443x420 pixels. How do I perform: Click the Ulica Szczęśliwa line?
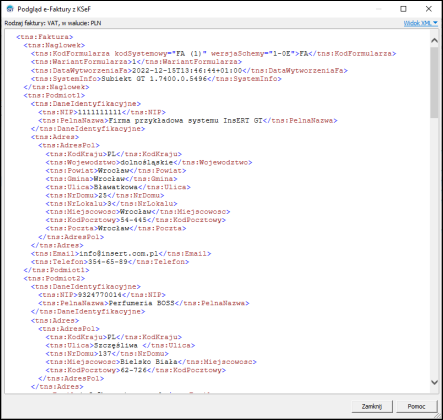(x=121, y=345)
